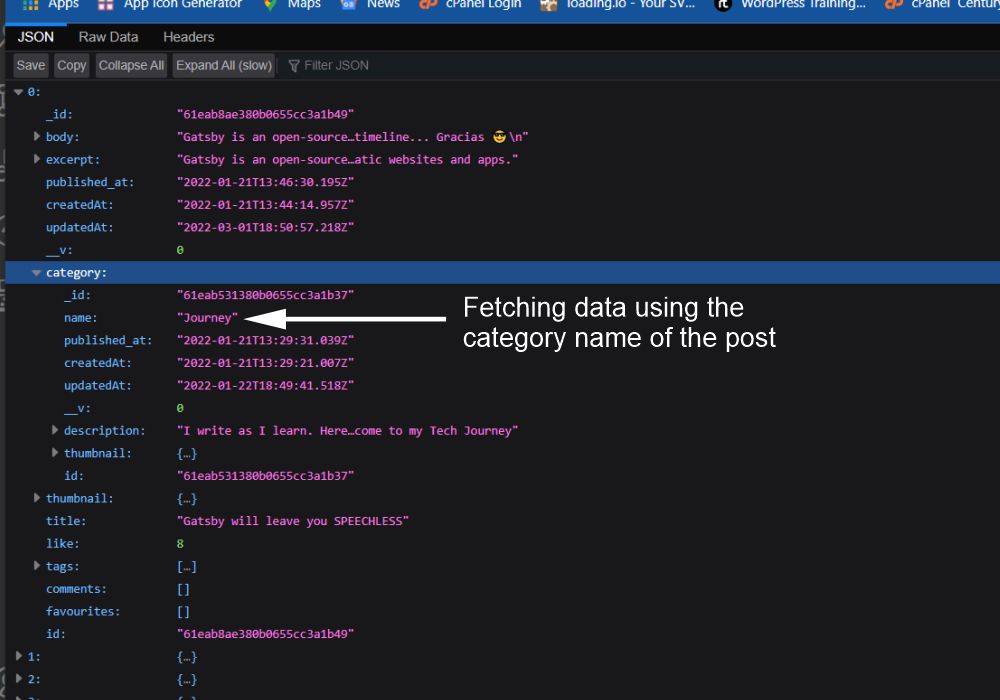Click the body text value starting with Gatsby
Viewport: 1000px width, 700px height.
[x=352, y=137]
